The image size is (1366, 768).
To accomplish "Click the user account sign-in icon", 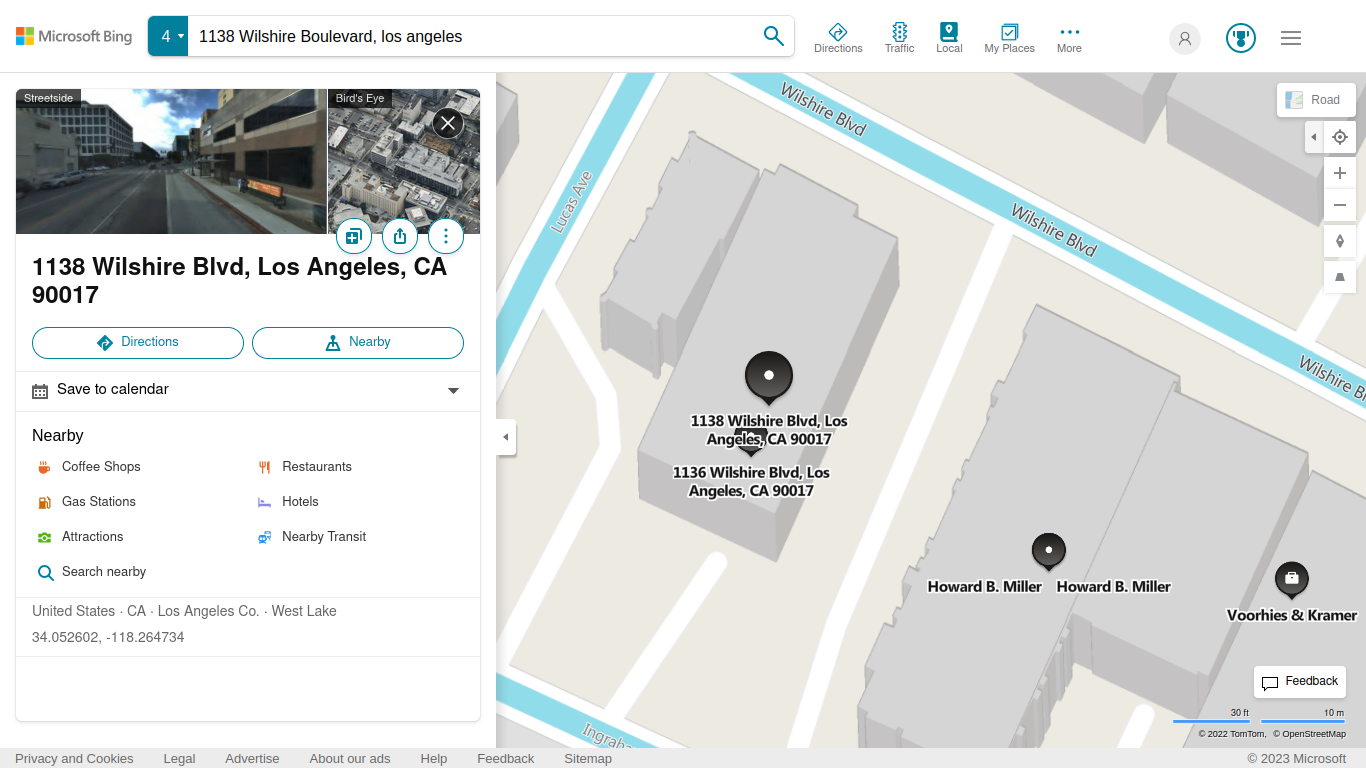I will coord(1185,38).
